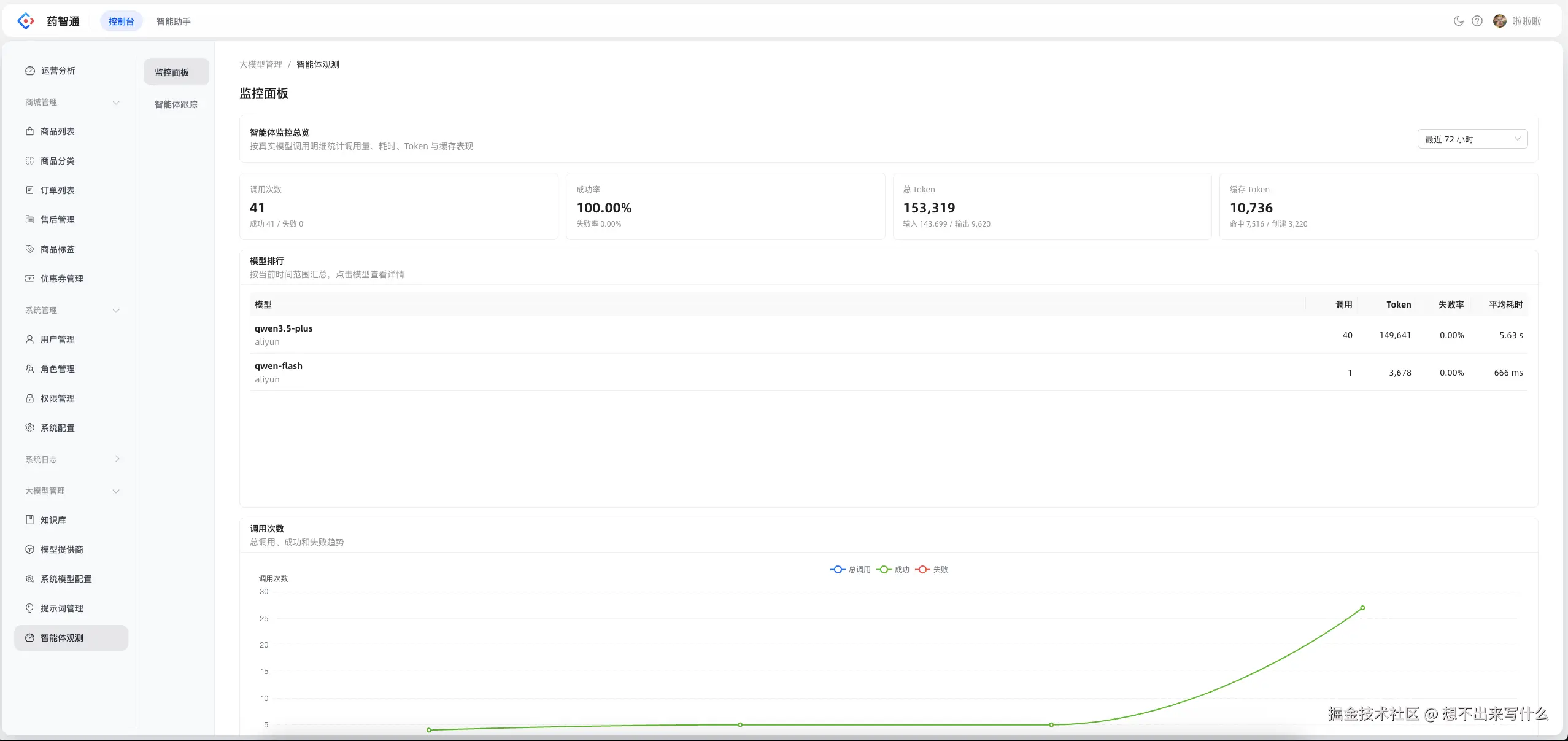Select the 监控面板 sub-menu item
This screenshot has height=741, width=1568.
click(176, 72)
